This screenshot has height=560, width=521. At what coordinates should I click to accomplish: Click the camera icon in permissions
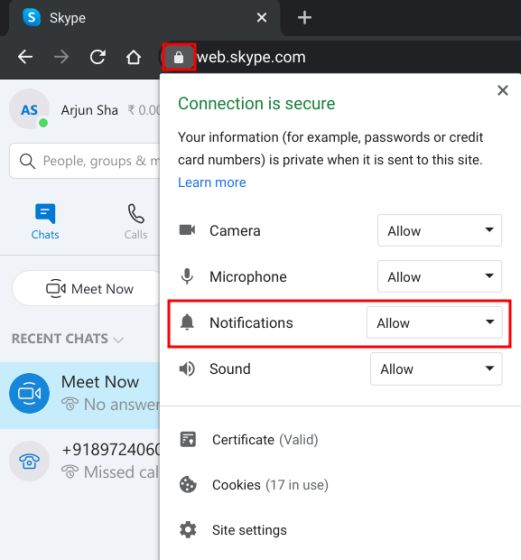pyautogui.click(x=187, y=230)
